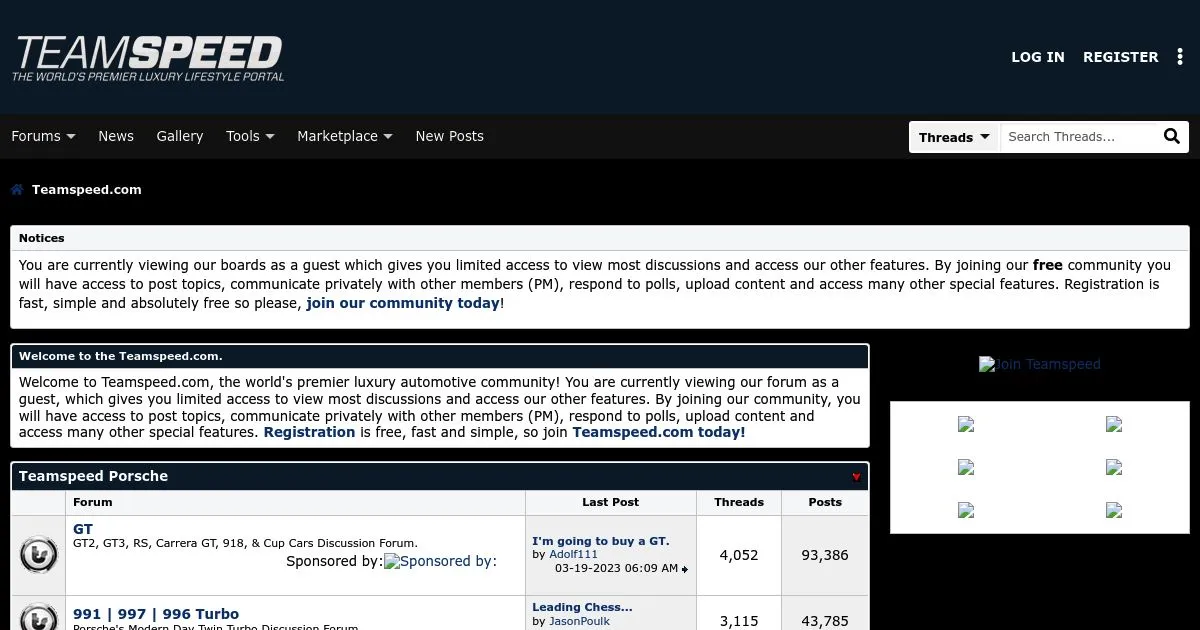Change the Threads search type dropdown

(954, 137)
